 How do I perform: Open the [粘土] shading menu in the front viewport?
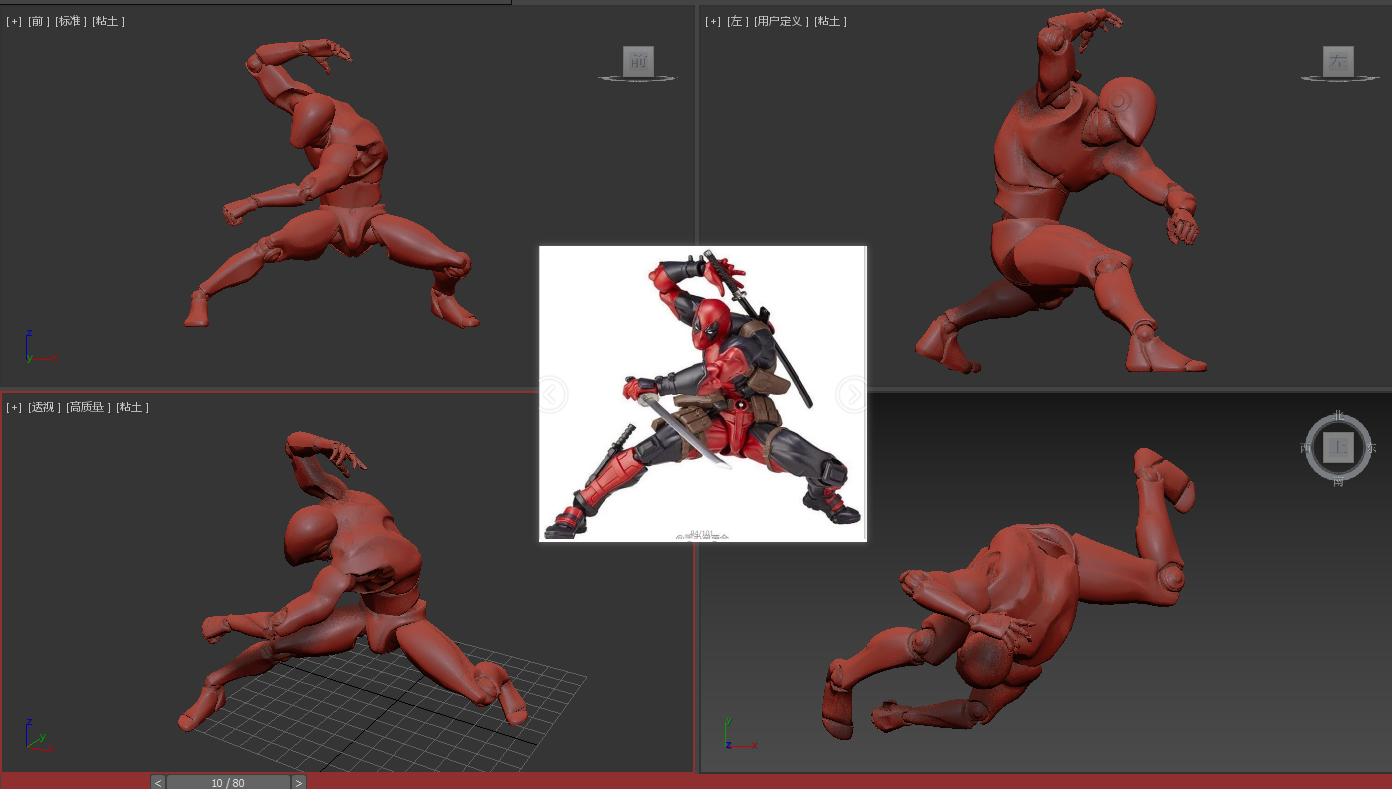click(108, 21)
